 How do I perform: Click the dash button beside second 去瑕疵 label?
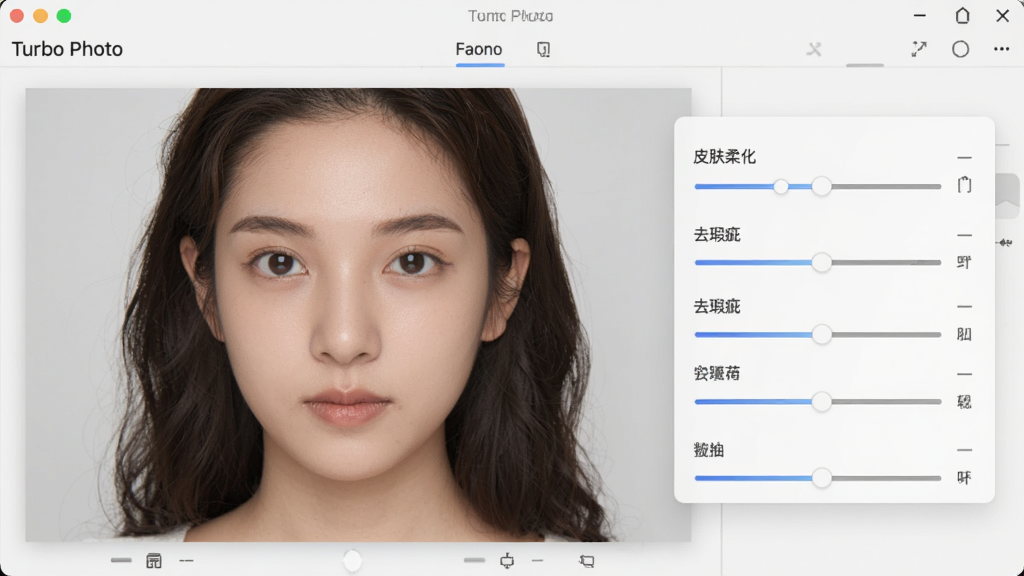[965, 306]
